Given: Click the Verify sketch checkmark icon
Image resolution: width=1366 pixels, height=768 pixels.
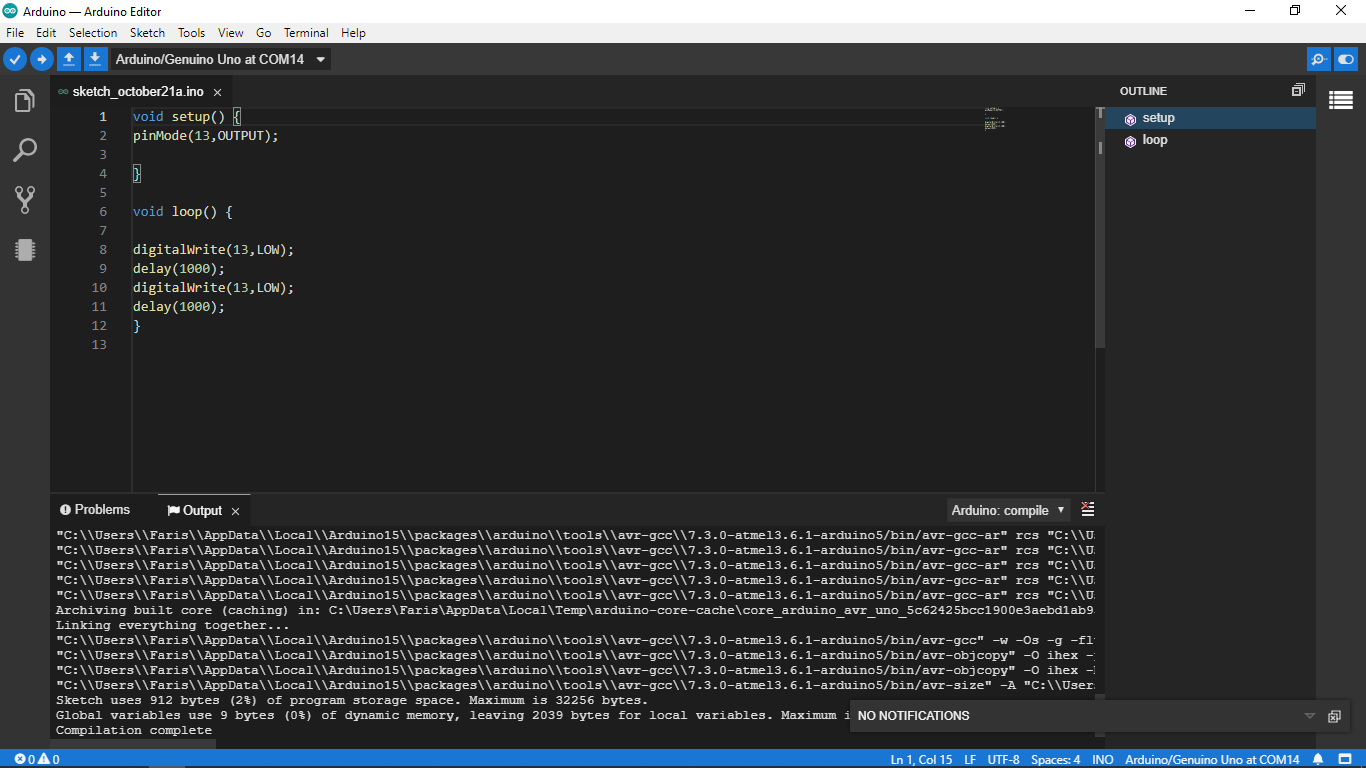Looking at the screenshot, I should coord(15,59).
